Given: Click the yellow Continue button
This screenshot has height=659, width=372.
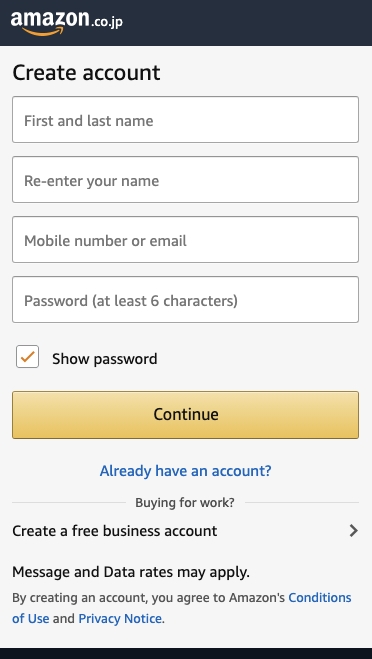Looking at the screenshot, I should point(185,415).
